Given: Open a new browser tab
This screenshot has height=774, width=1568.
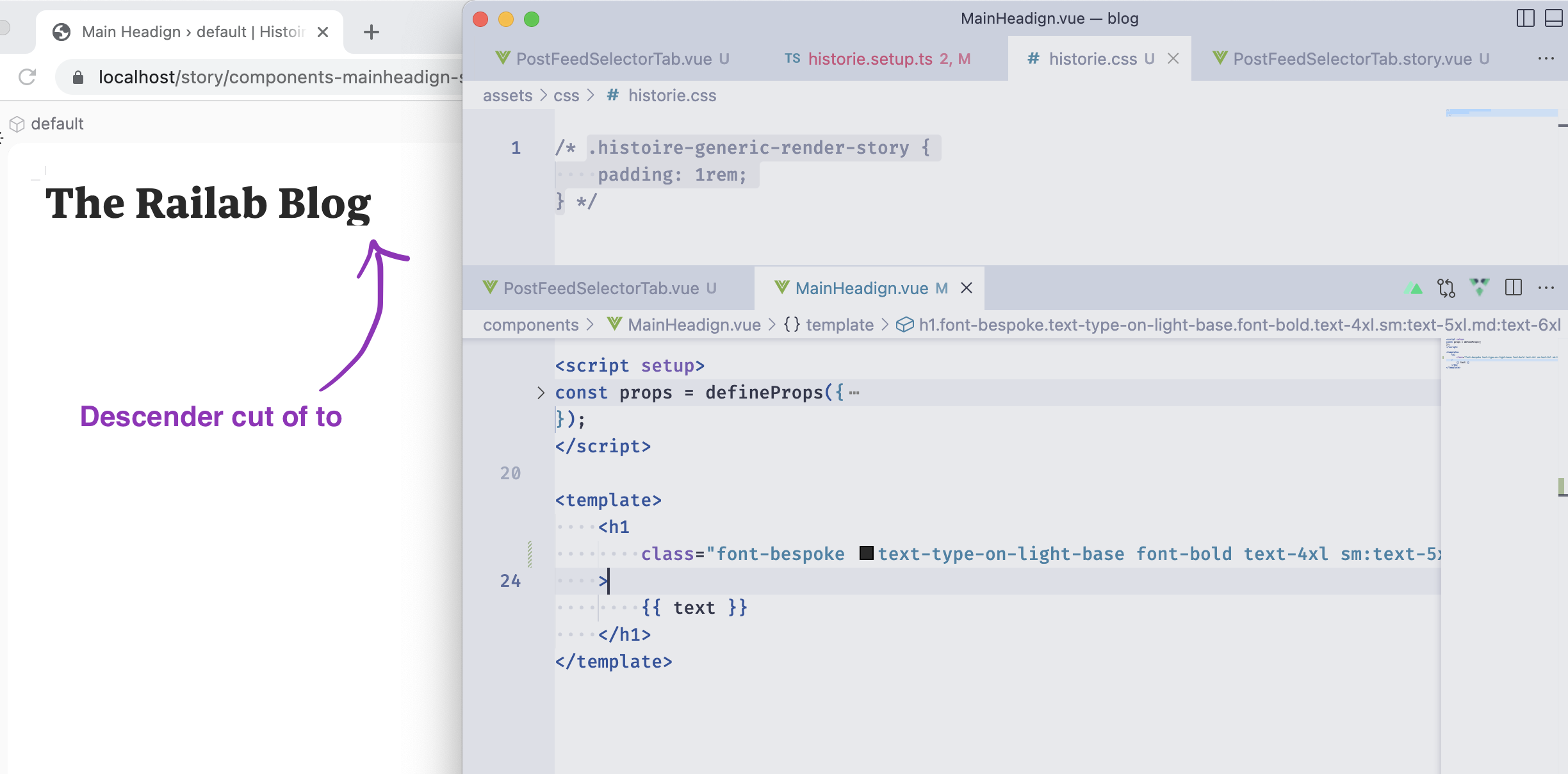Looking at the screenshot, I should click(371, 32).
